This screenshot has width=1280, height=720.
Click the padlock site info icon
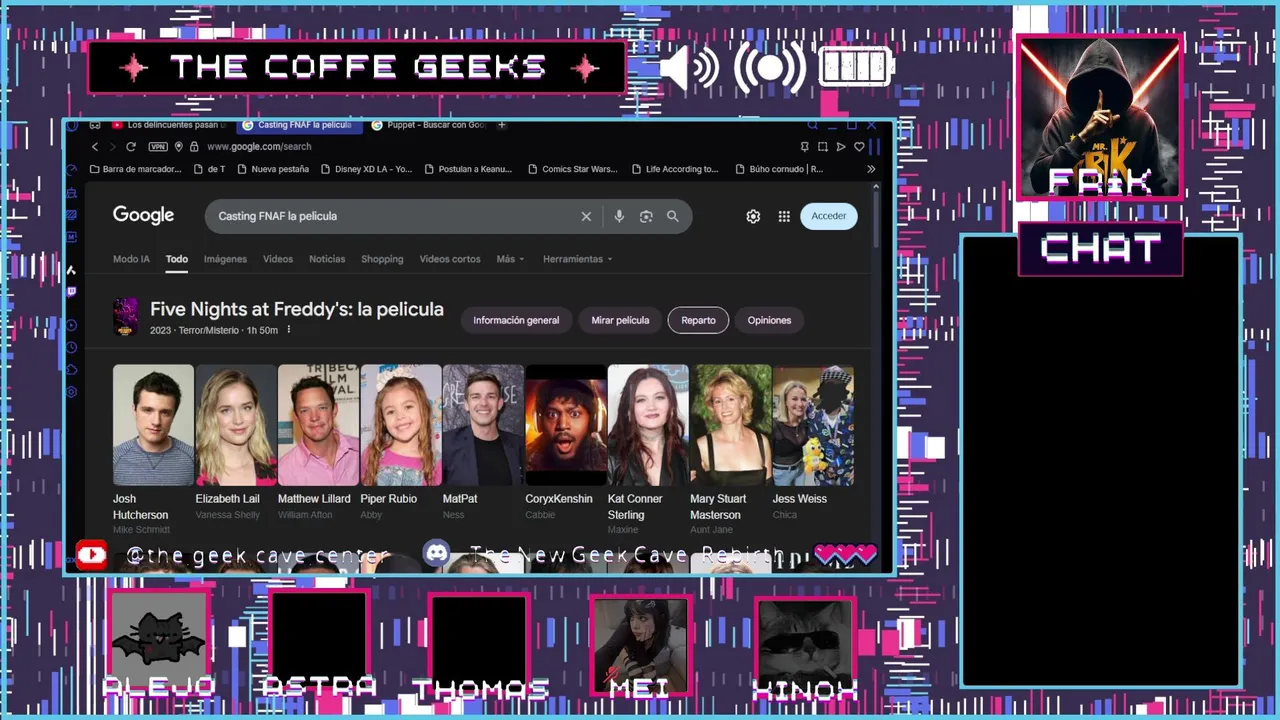point(194,147)
